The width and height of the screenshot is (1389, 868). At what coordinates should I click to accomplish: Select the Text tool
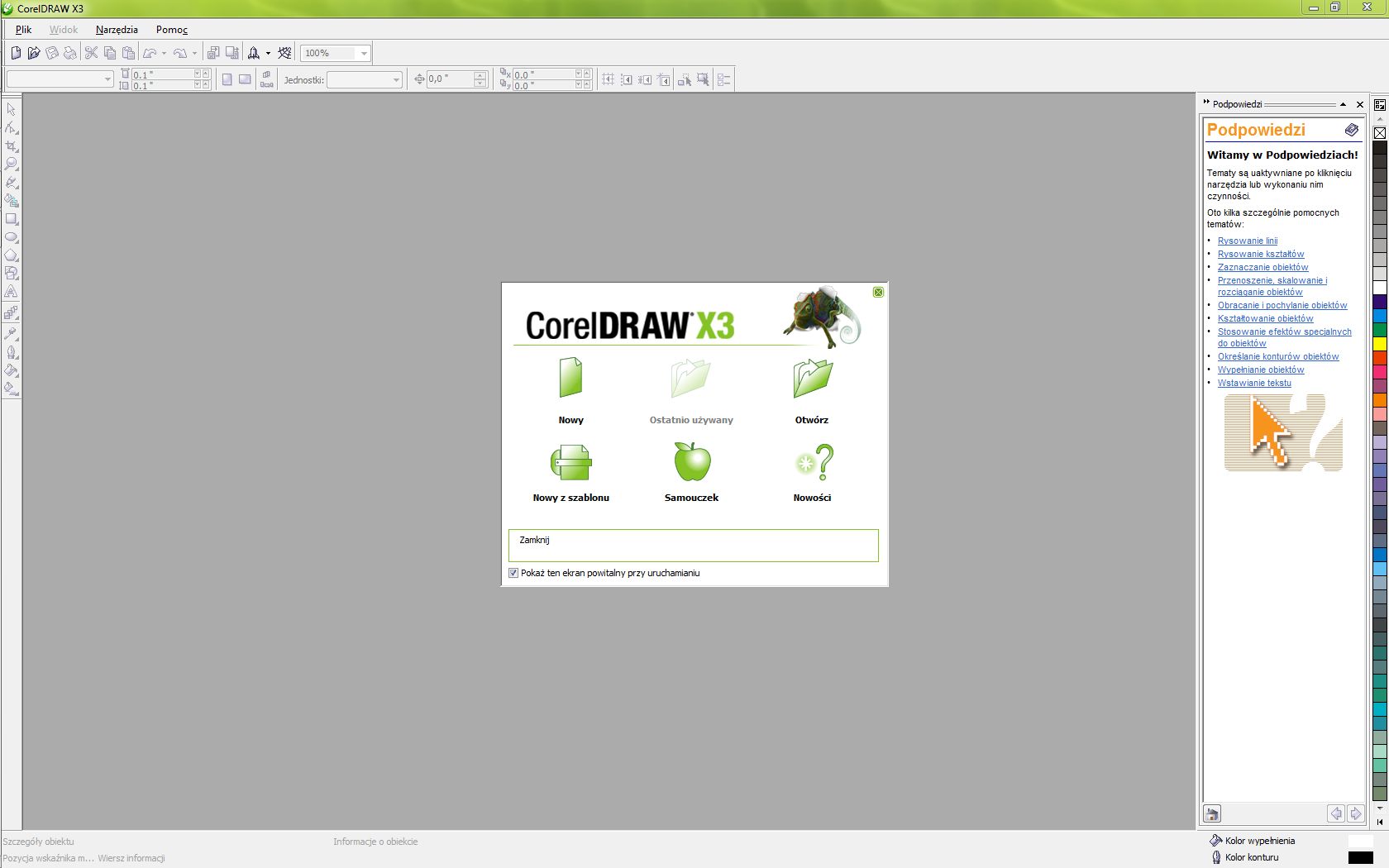pyautogui.click(x=12, y=292)
